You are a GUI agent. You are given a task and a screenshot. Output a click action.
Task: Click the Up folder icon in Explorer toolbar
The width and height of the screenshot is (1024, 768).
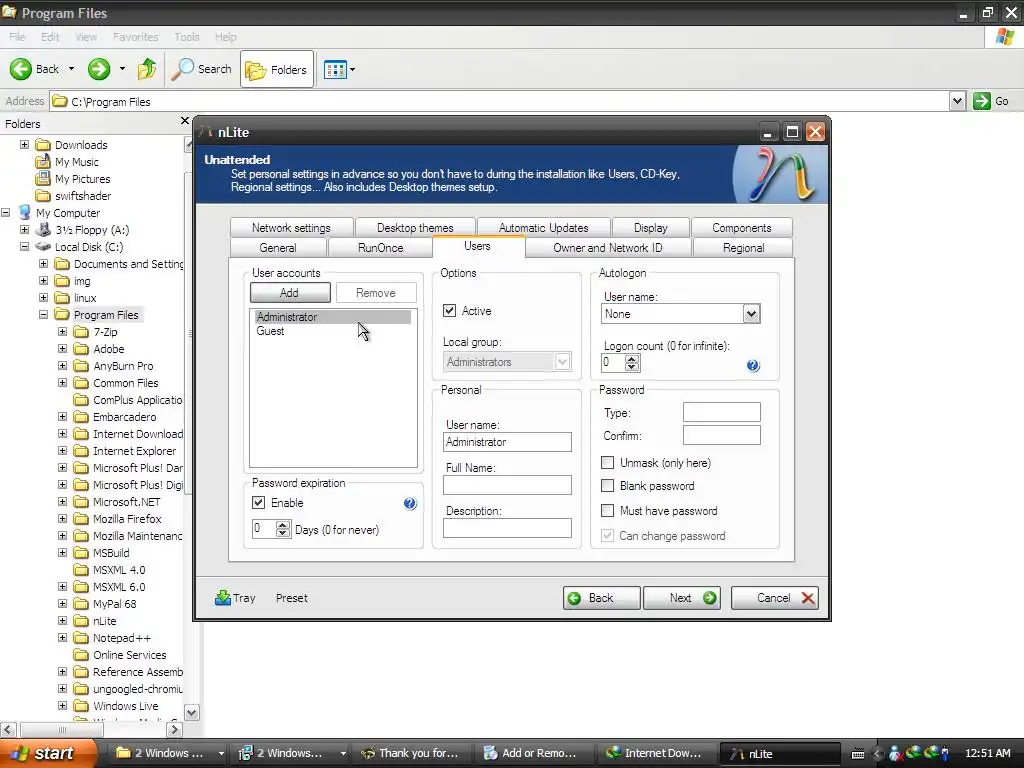pos(146,69)
